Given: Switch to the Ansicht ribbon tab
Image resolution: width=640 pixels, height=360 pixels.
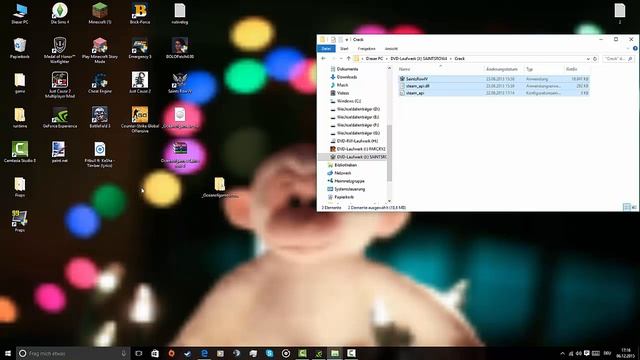Looking at the screenshot, I should (391, 49).
